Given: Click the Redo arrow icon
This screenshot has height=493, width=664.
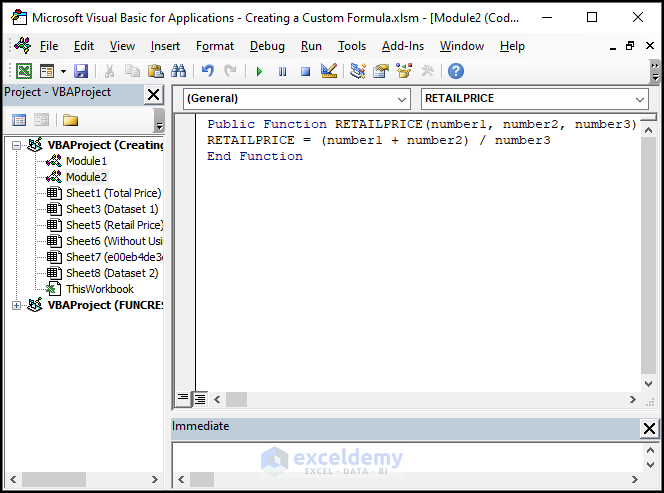Looking at the screenshot, I should pyautogui.click(x=230, y=71).
